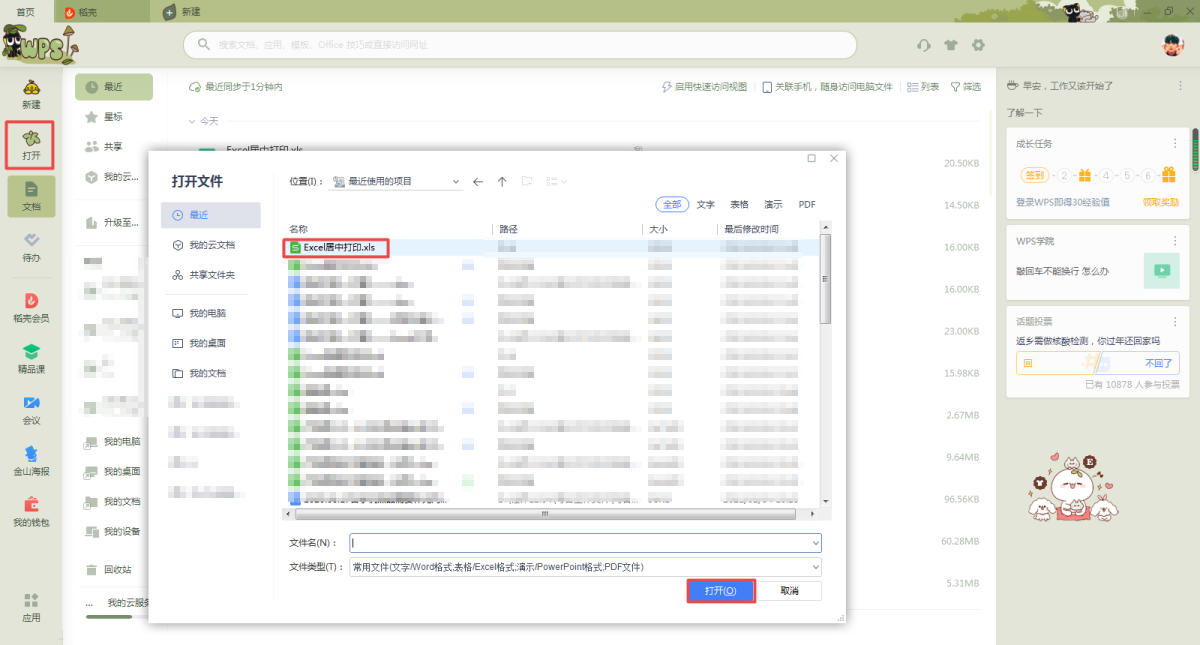Click the back arrow in open dialog
Viewport: 1200px width, 645px height.
click(x=478, y=182)
